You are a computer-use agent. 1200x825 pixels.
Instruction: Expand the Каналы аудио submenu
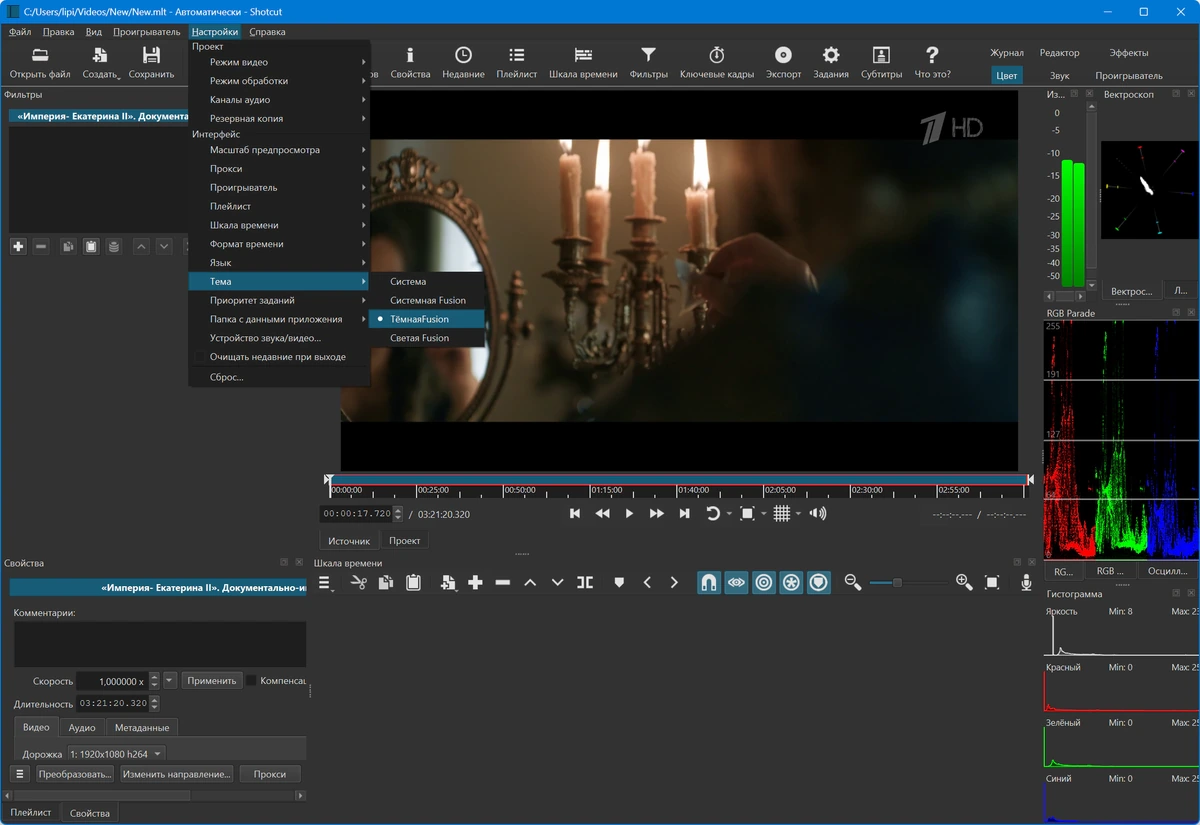pyautogui.click(x=279, y=100)
